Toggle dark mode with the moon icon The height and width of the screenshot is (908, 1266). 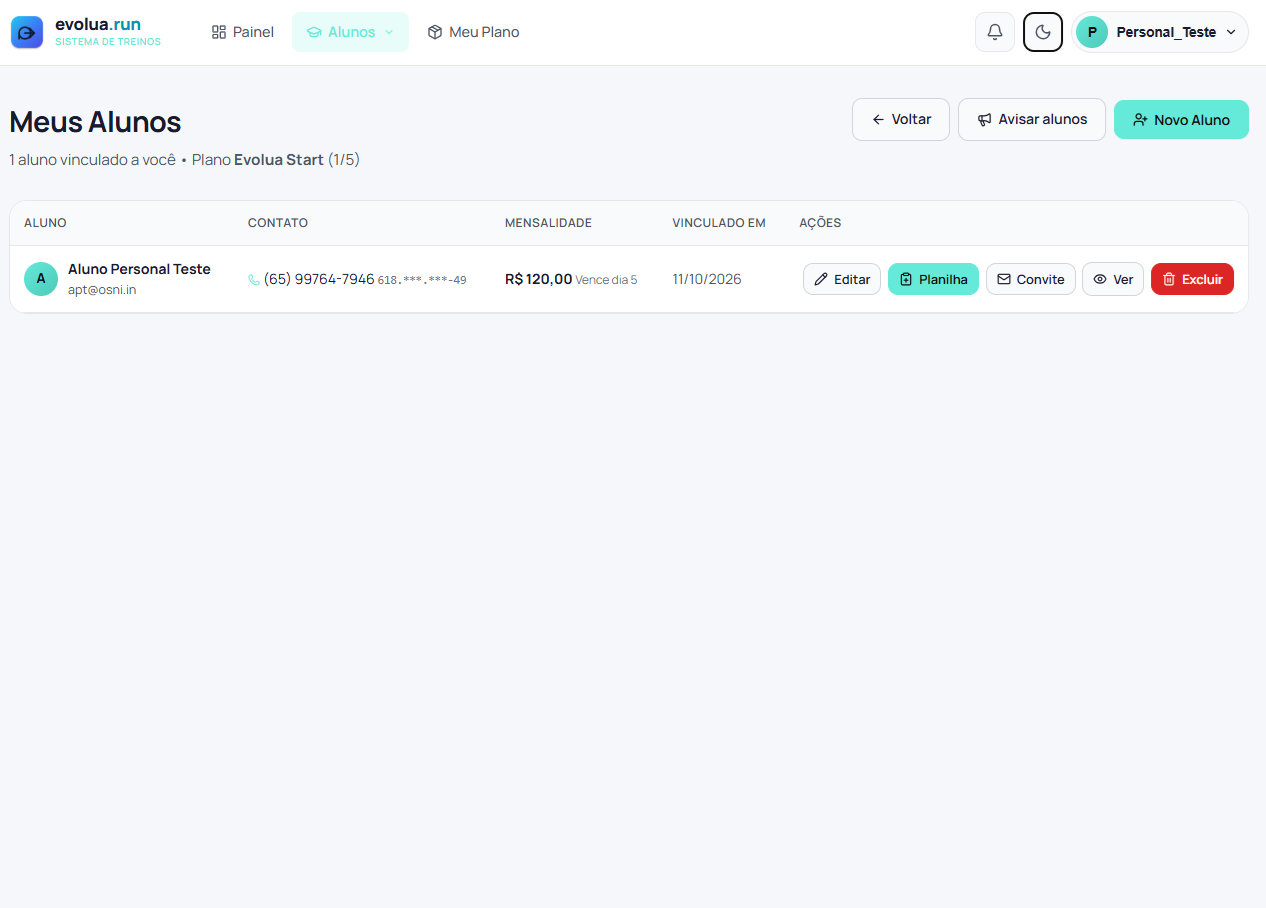1043,32
